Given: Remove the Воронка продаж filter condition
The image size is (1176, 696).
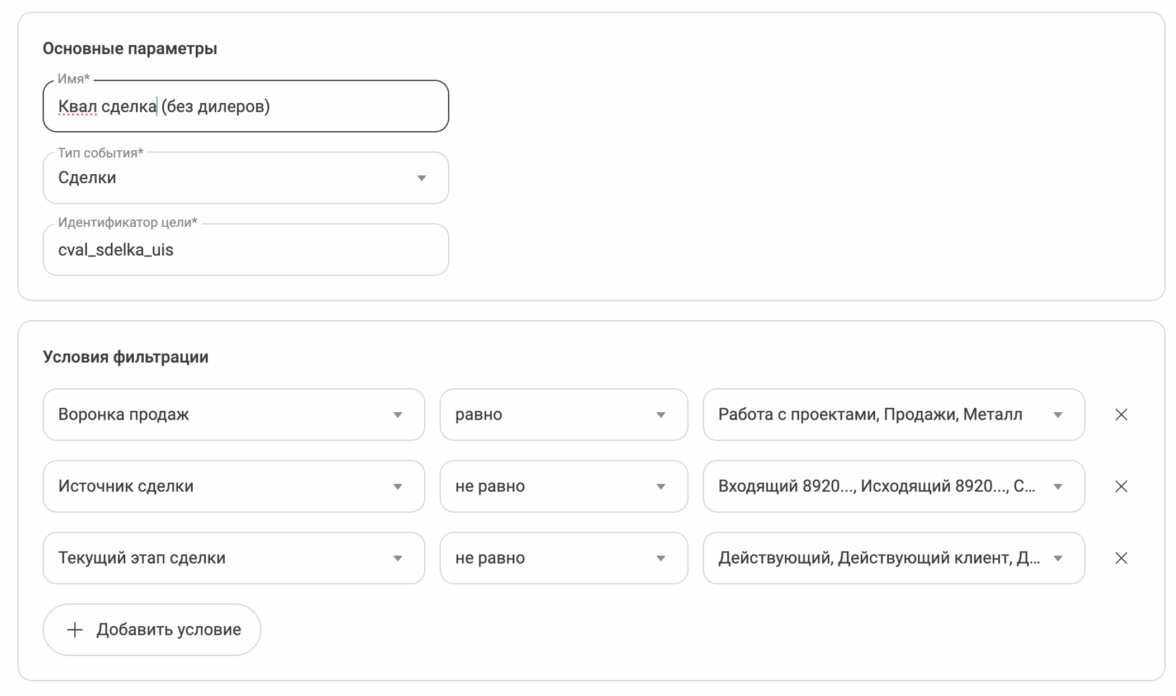Looking at the screenshot, I should (1121, 415).
